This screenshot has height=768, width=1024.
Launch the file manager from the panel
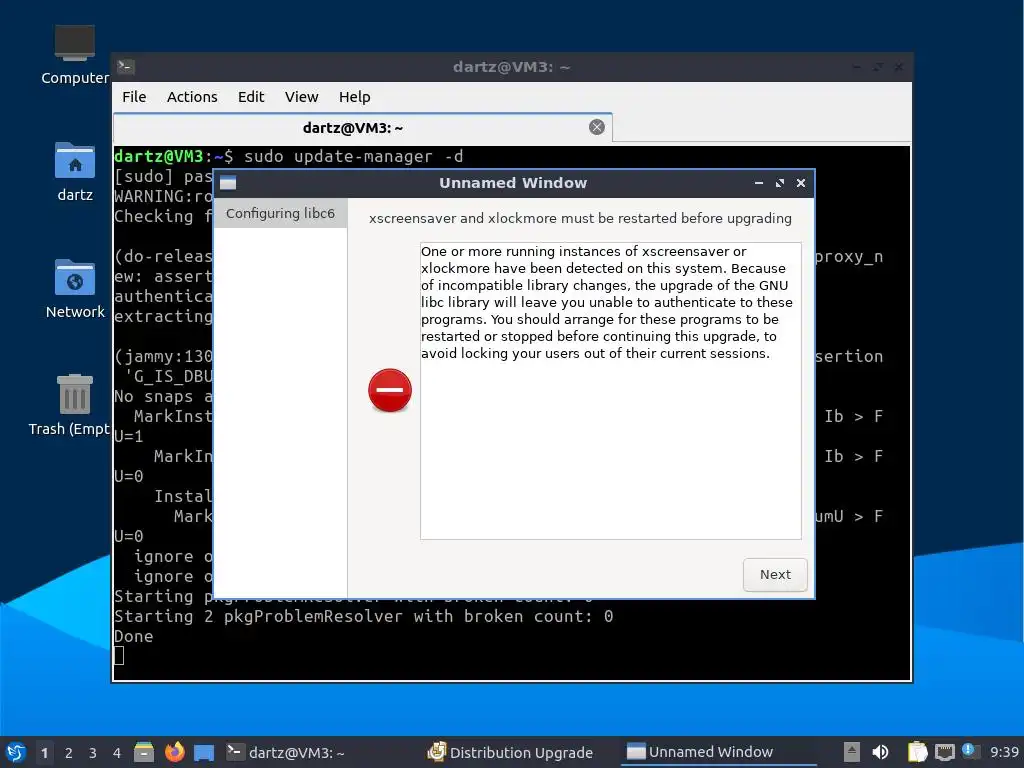pos(144,752)
